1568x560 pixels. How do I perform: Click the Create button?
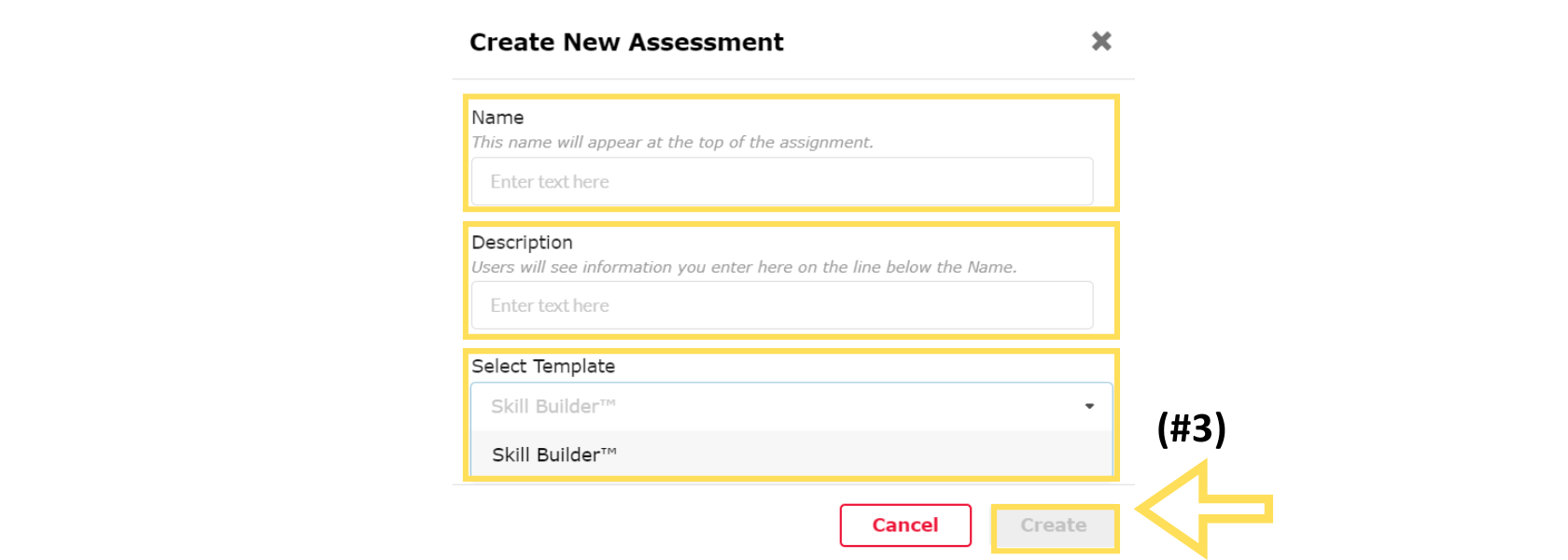click(x=1053, y=525)
